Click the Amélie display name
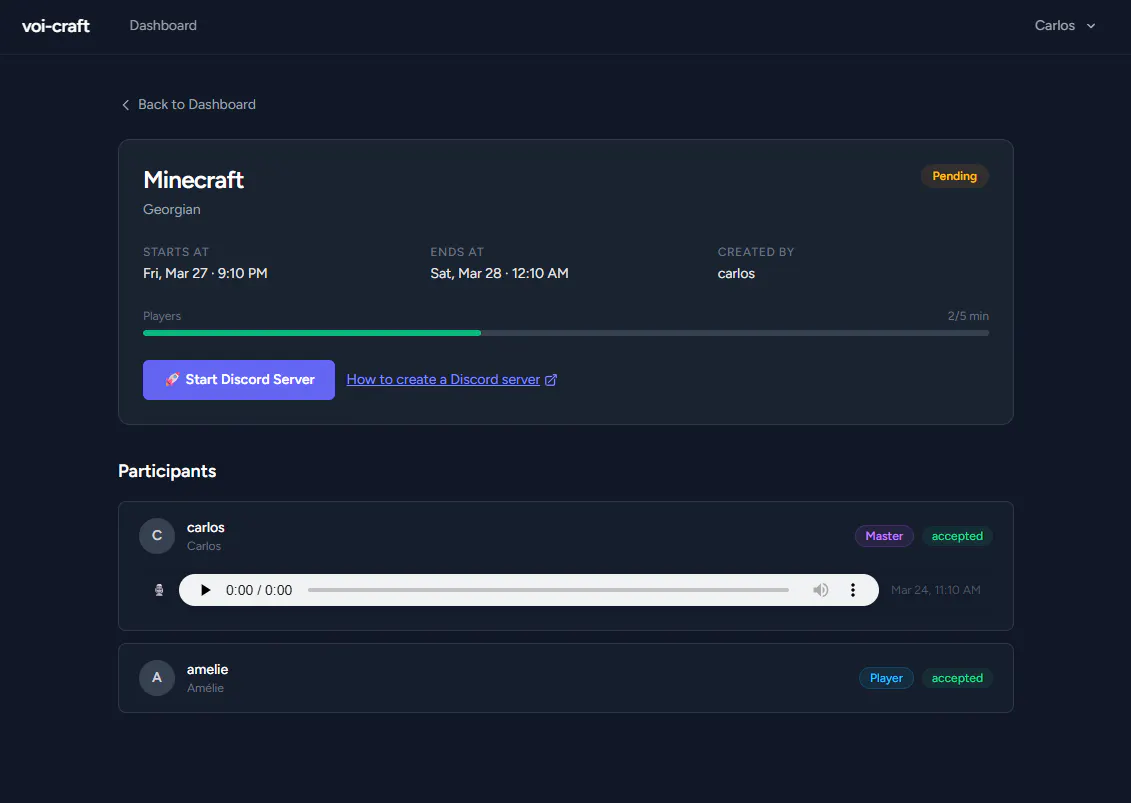The image size is (1131, 803). pos(205,688)
